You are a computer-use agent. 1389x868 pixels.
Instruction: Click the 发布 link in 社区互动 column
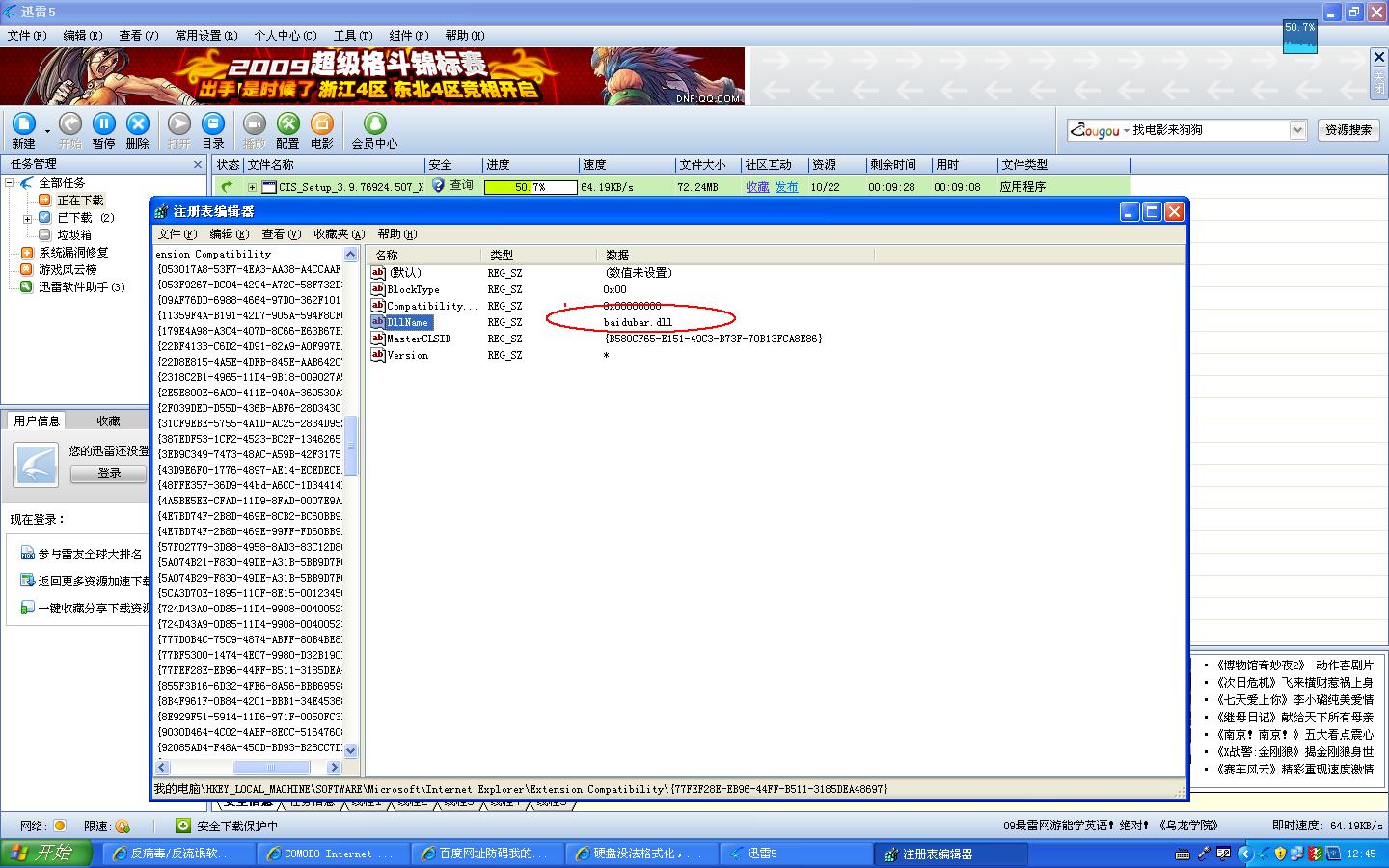(x=787, y=187)
